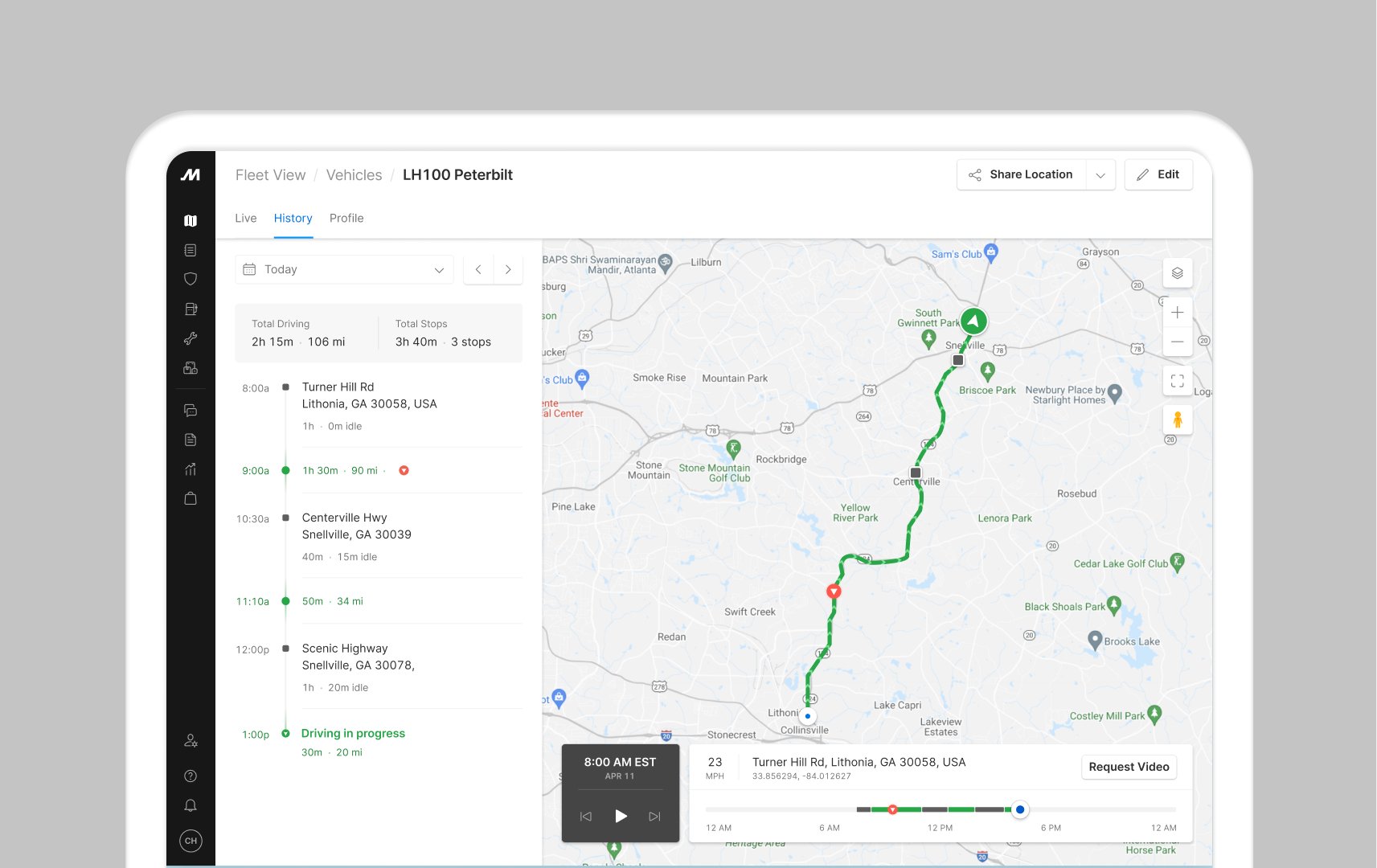Go to the previous day

click(x=478, y=269)
